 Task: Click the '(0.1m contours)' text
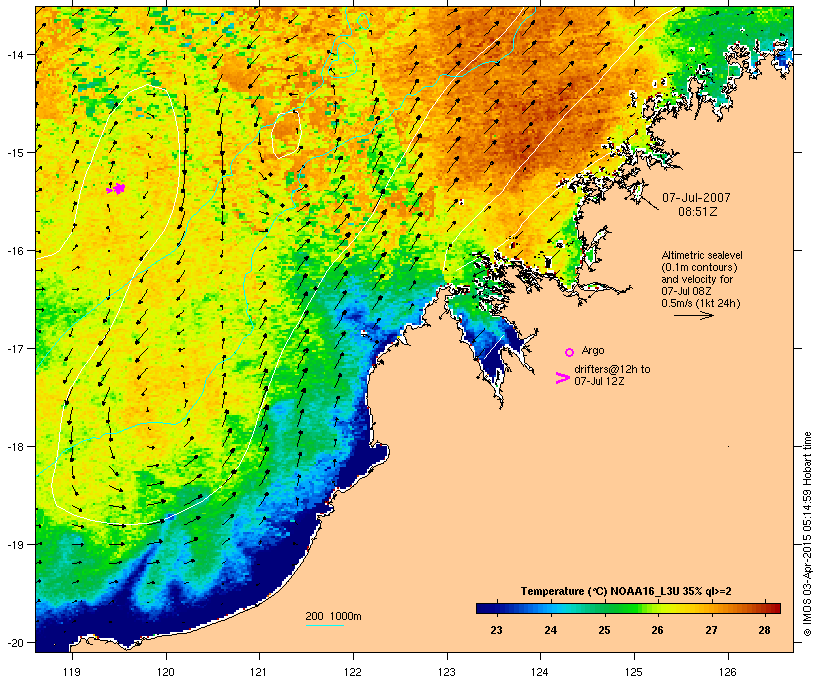point(699,267)
